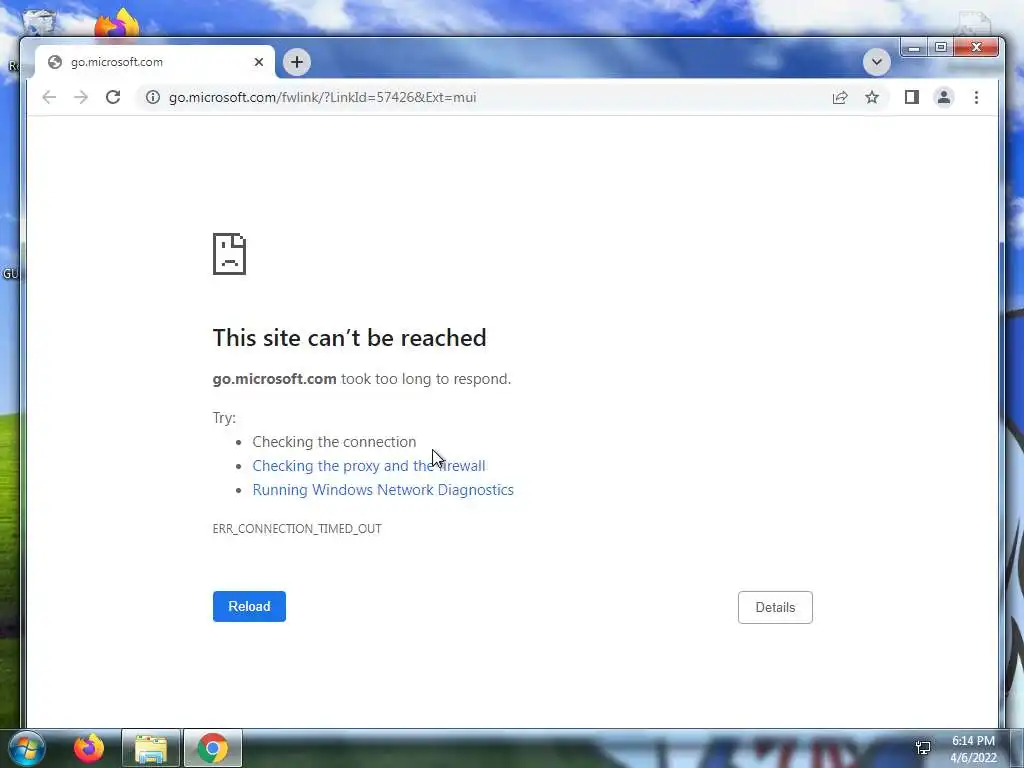Open Windows Explorer from taskbar
This screenshot has width=1024, height=768.
151,748
